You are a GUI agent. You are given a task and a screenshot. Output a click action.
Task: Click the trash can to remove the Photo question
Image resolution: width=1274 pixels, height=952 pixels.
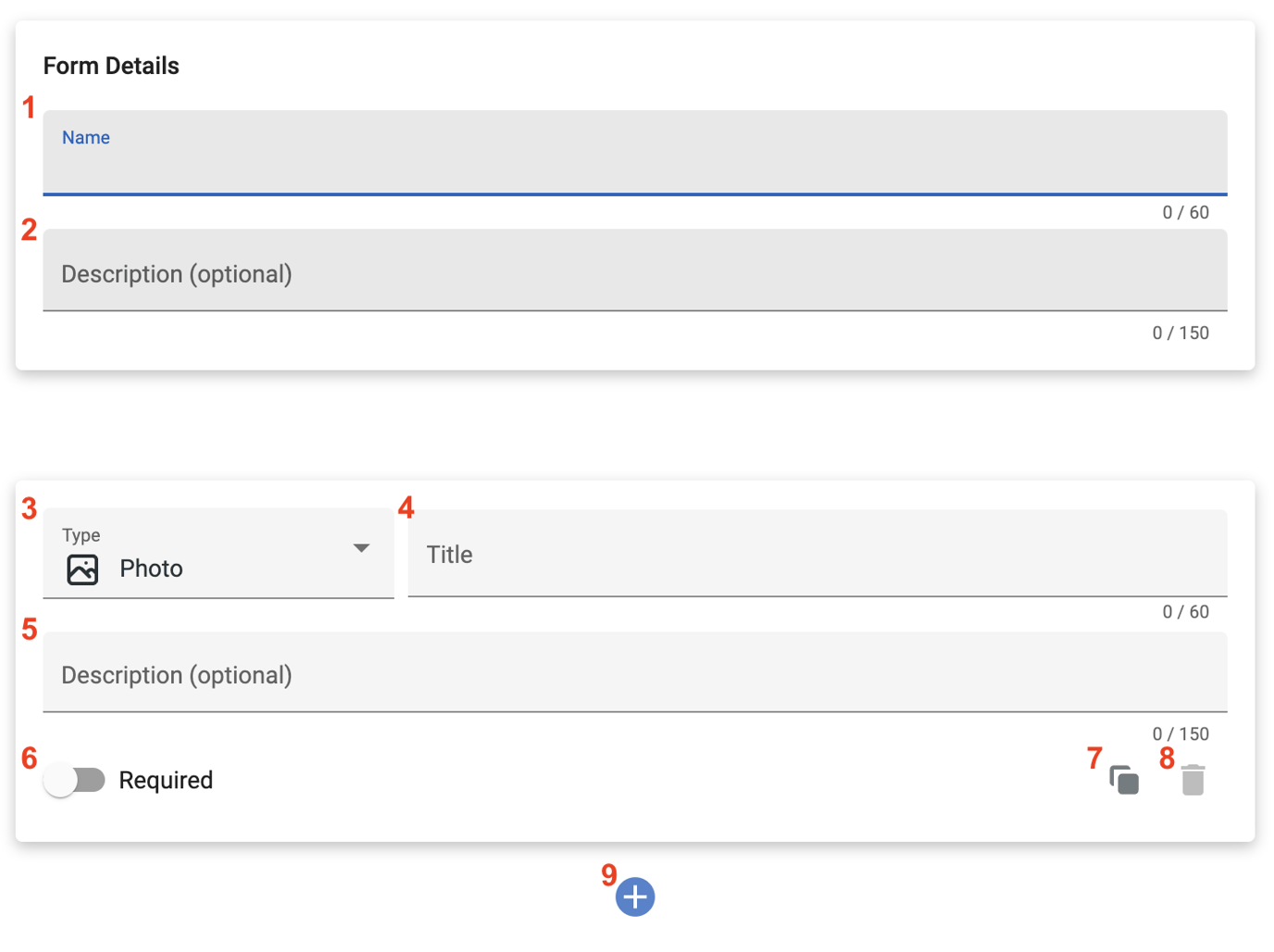tap(1193, 781)
